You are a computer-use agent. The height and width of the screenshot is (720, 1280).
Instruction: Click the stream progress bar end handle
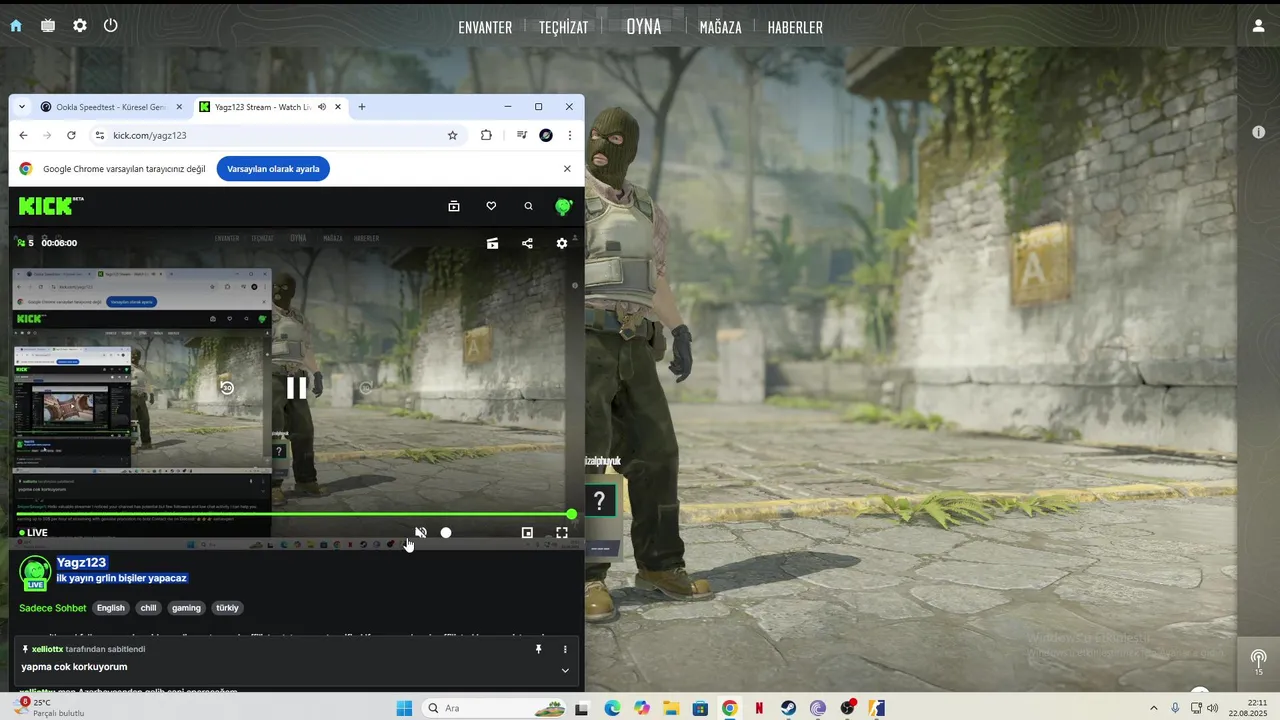coord(571,514)
